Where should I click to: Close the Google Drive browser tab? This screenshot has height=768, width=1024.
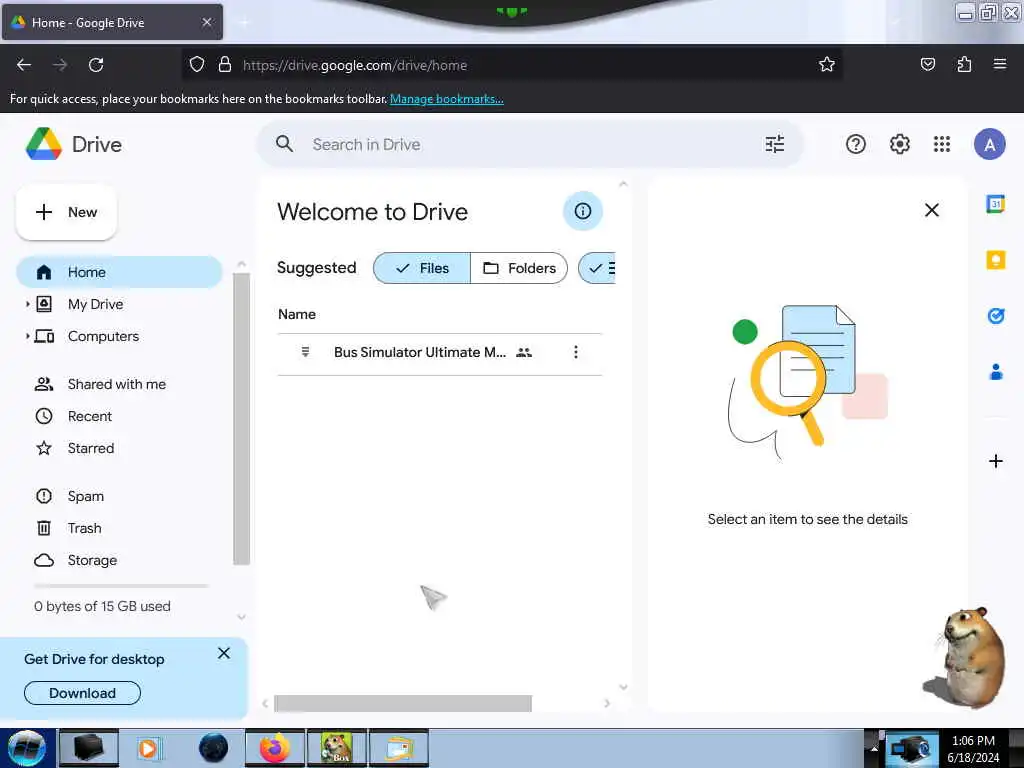pos(207,22)
